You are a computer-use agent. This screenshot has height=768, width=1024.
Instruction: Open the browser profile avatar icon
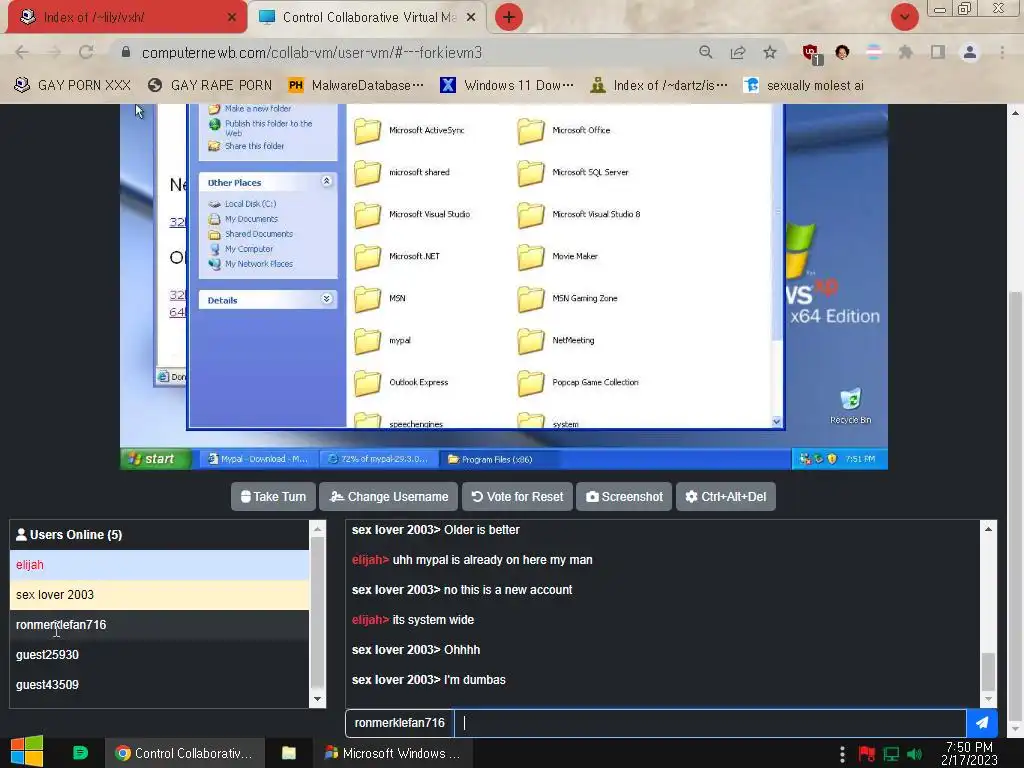[x=970, y=52]
